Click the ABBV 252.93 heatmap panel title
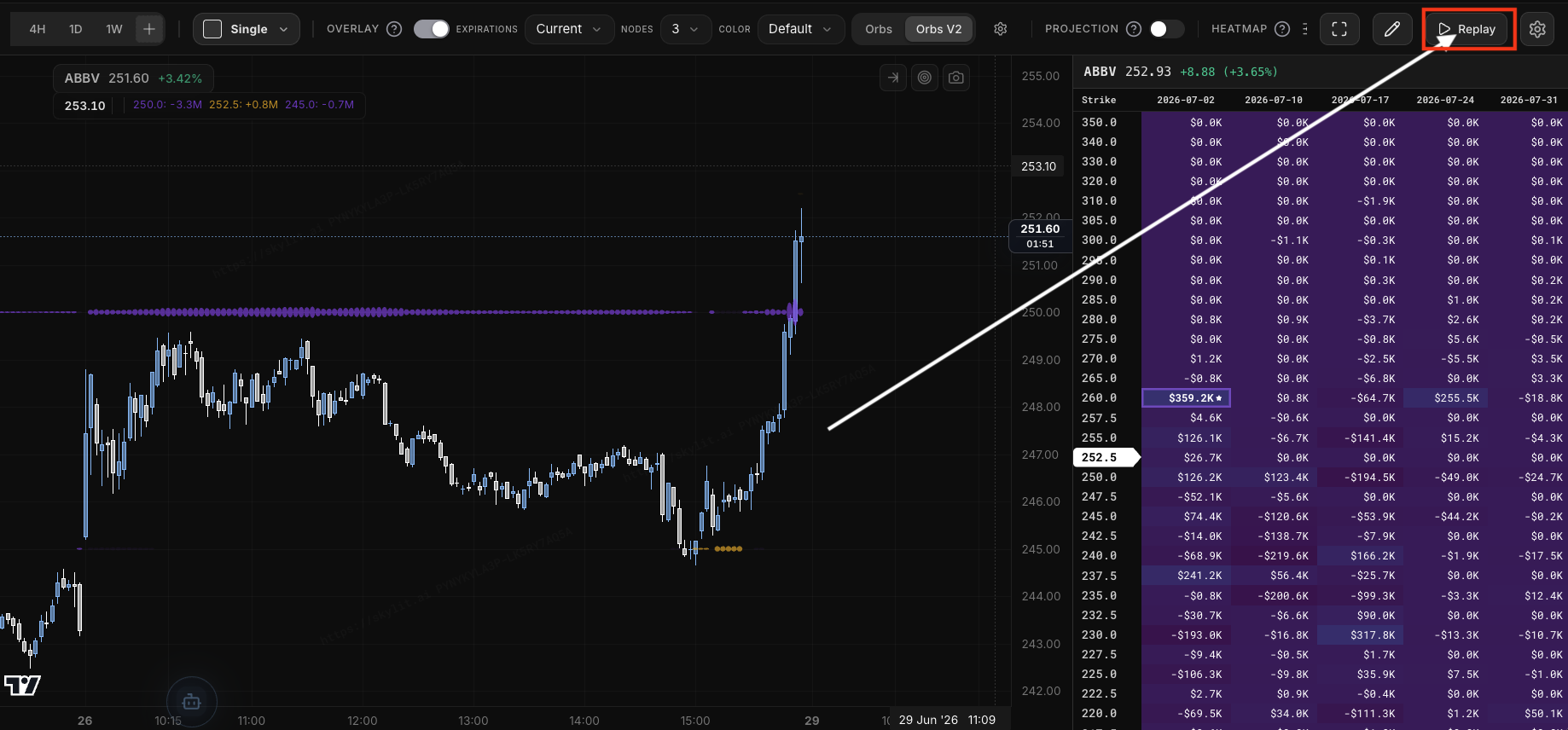Viewport: 1568px width, 730px height. point(1180,72)
